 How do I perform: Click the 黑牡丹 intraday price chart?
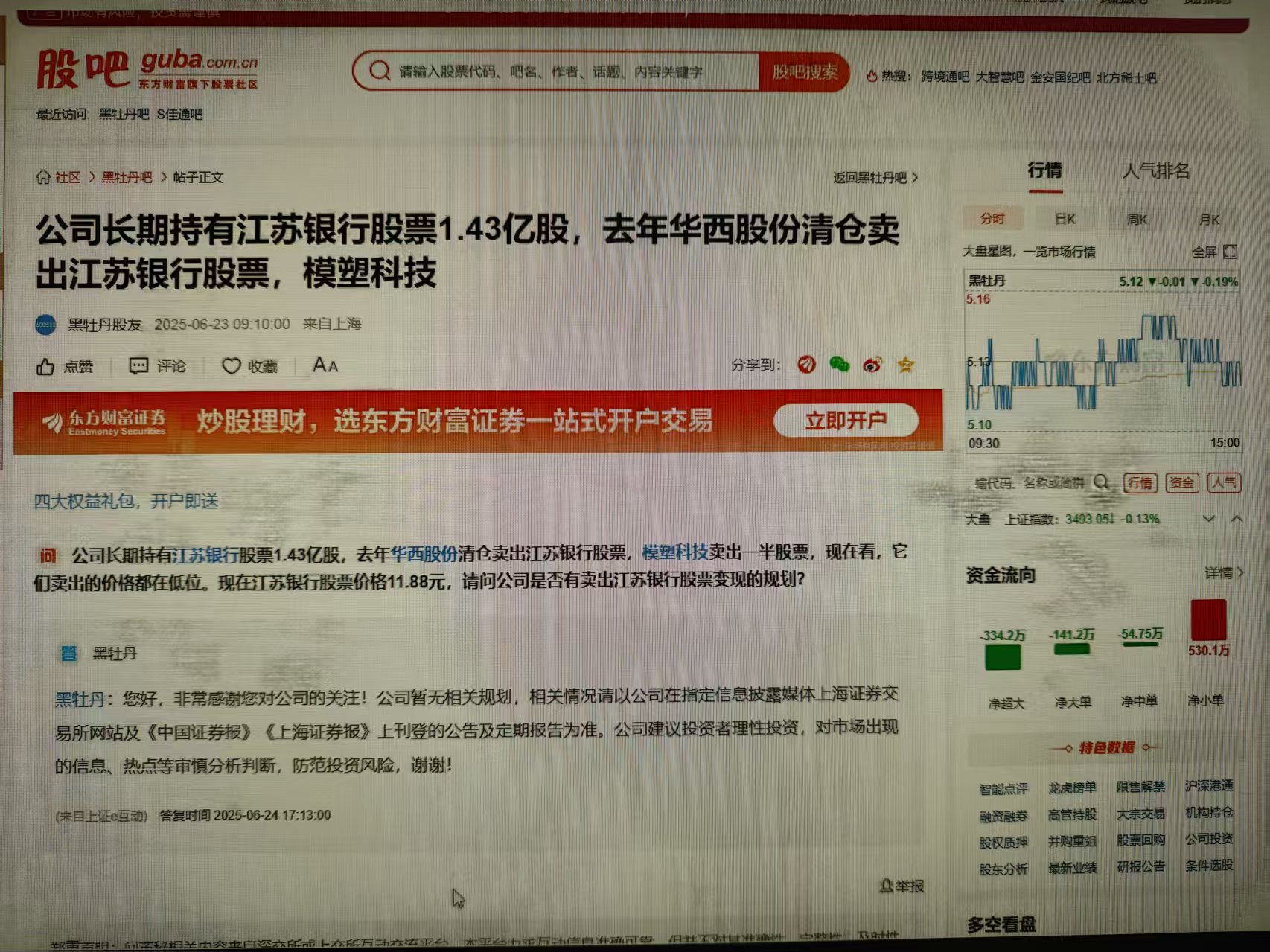point(1103,362)
